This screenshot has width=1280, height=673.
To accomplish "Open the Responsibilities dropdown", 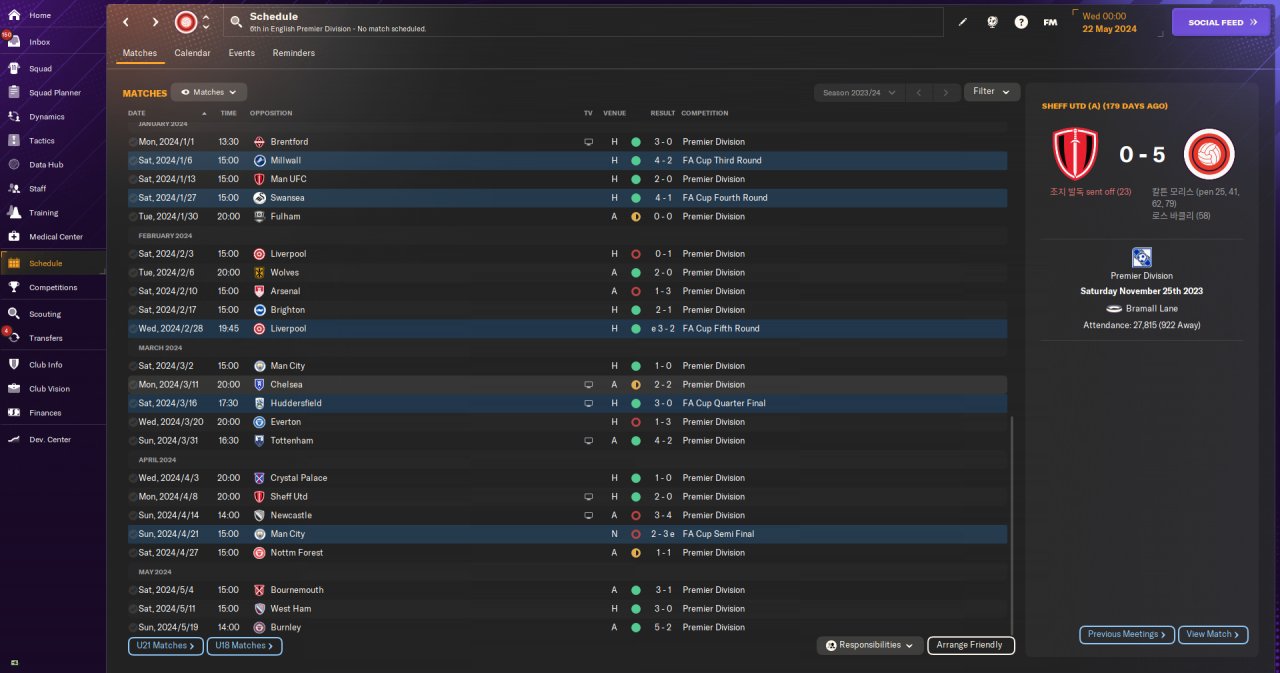I will tap(869, 646).
